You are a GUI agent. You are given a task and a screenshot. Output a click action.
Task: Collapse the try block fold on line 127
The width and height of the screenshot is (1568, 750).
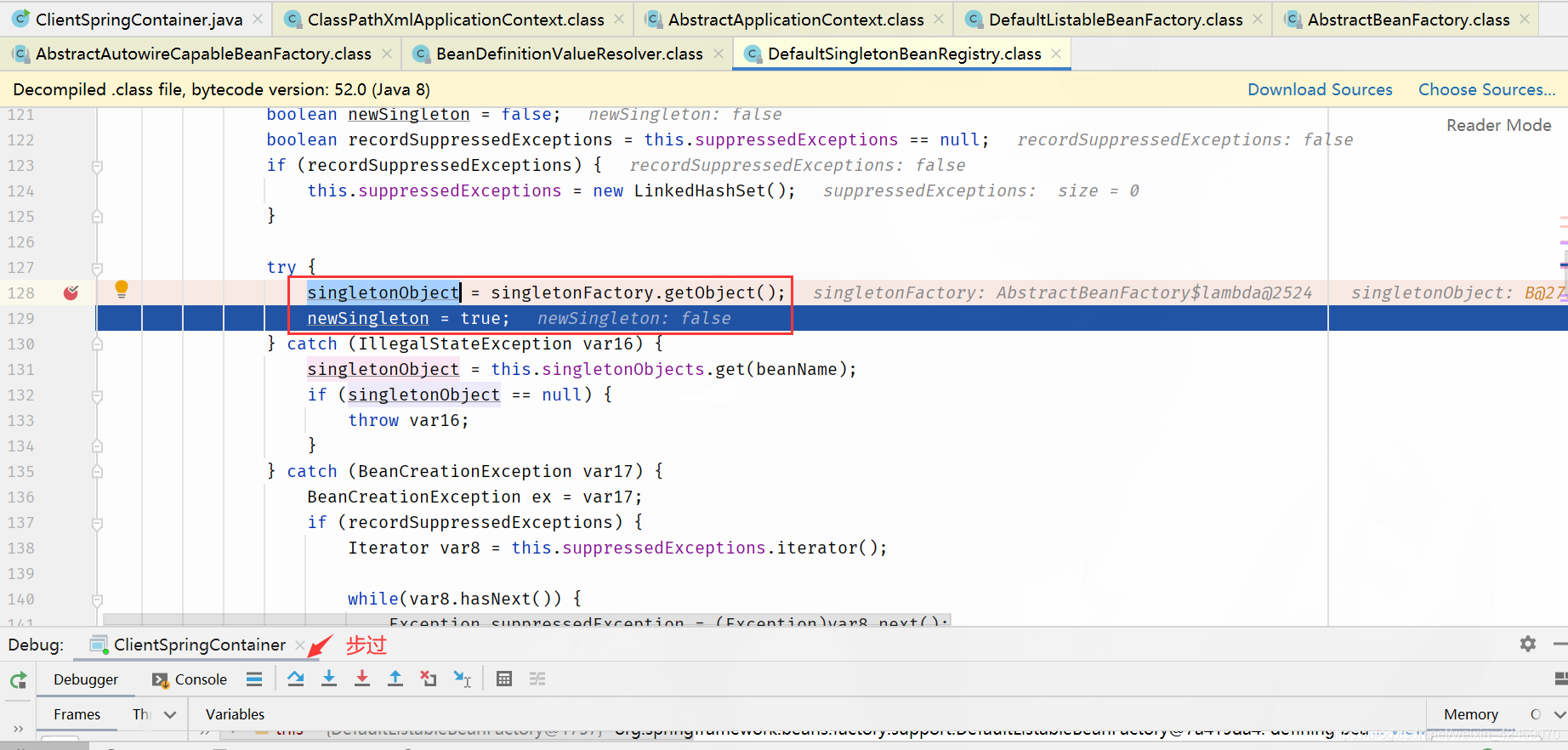(x=98, y=269)
